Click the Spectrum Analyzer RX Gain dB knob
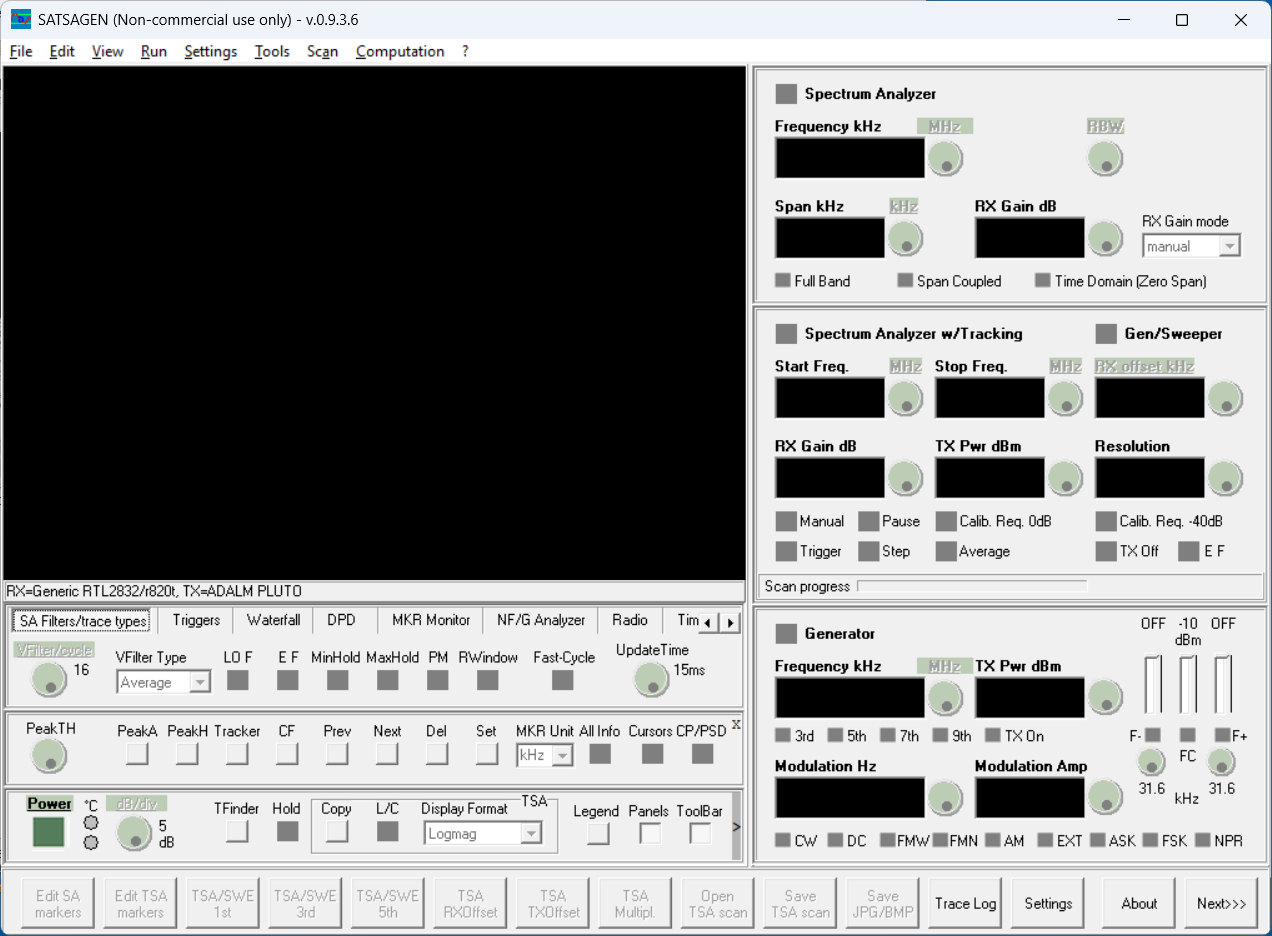 (1105, 238)
